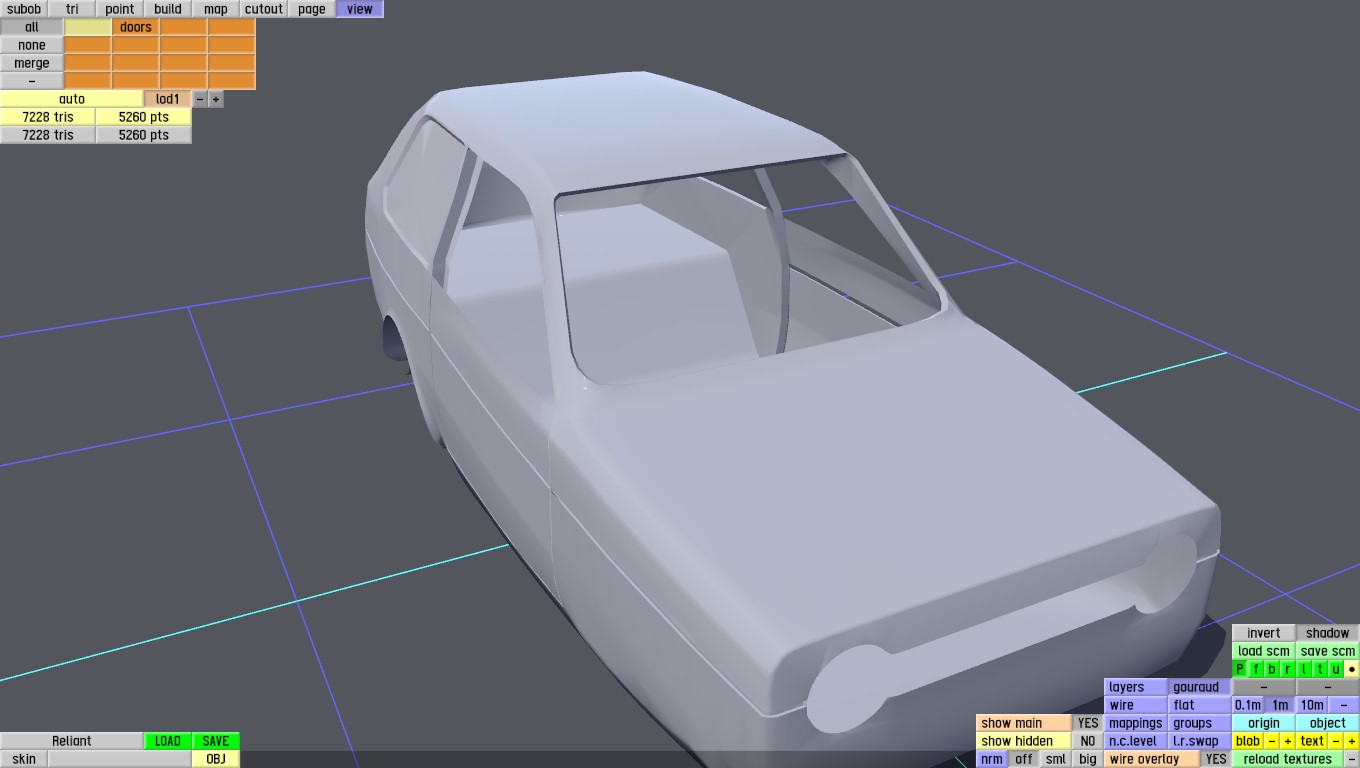
Task: Select the green P view button
Action: (1240, 669)
